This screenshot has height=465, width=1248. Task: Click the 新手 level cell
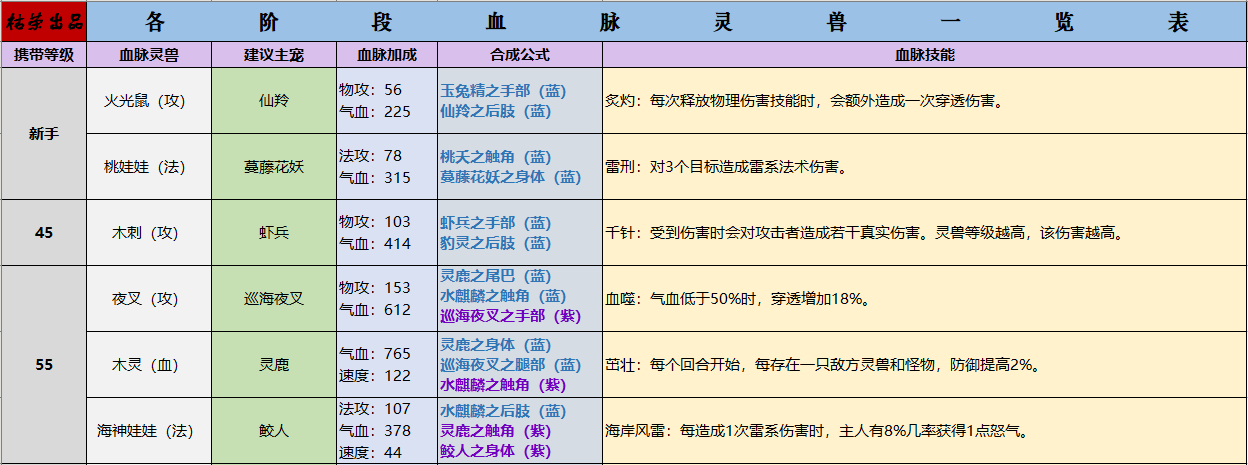(x=44, y=133)
